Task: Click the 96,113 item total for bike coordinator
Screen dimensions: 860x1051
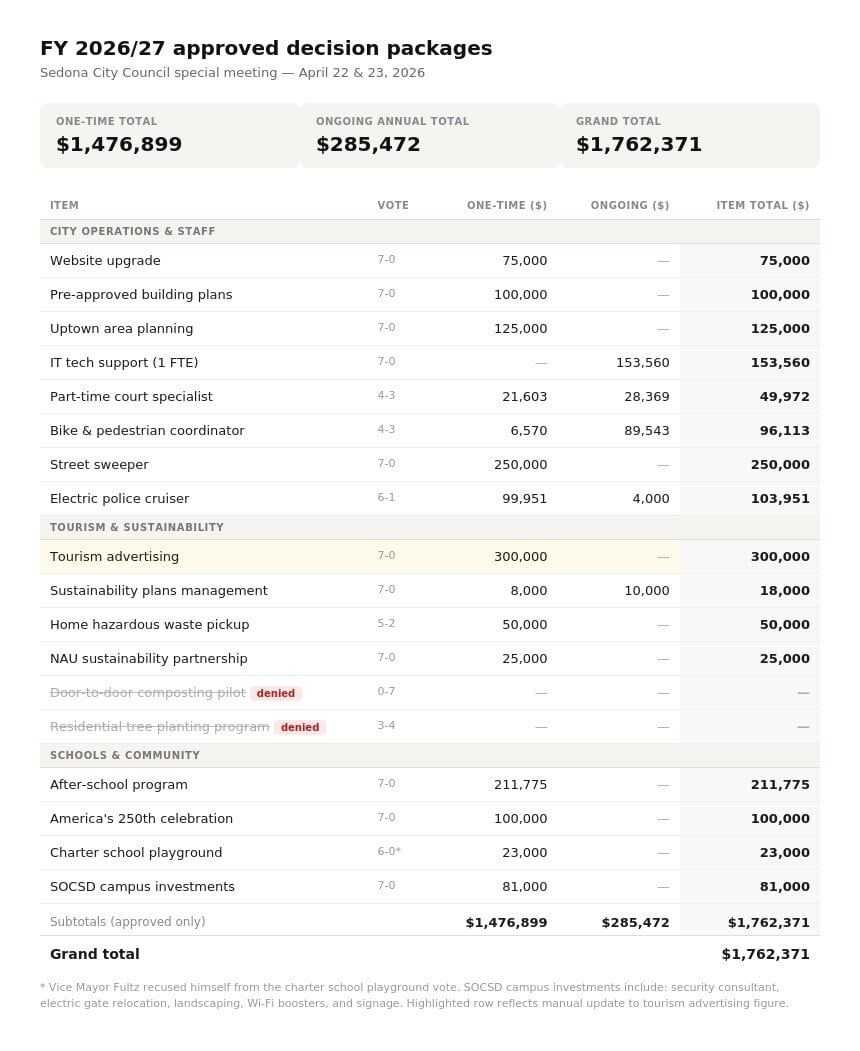Action: click(x=784, y=431)
